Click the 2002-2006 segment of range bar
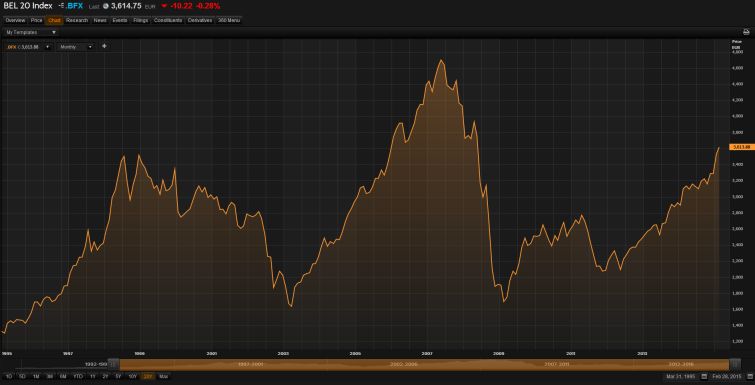This screenshot has height=385, width=755. (x=403, y=364)
